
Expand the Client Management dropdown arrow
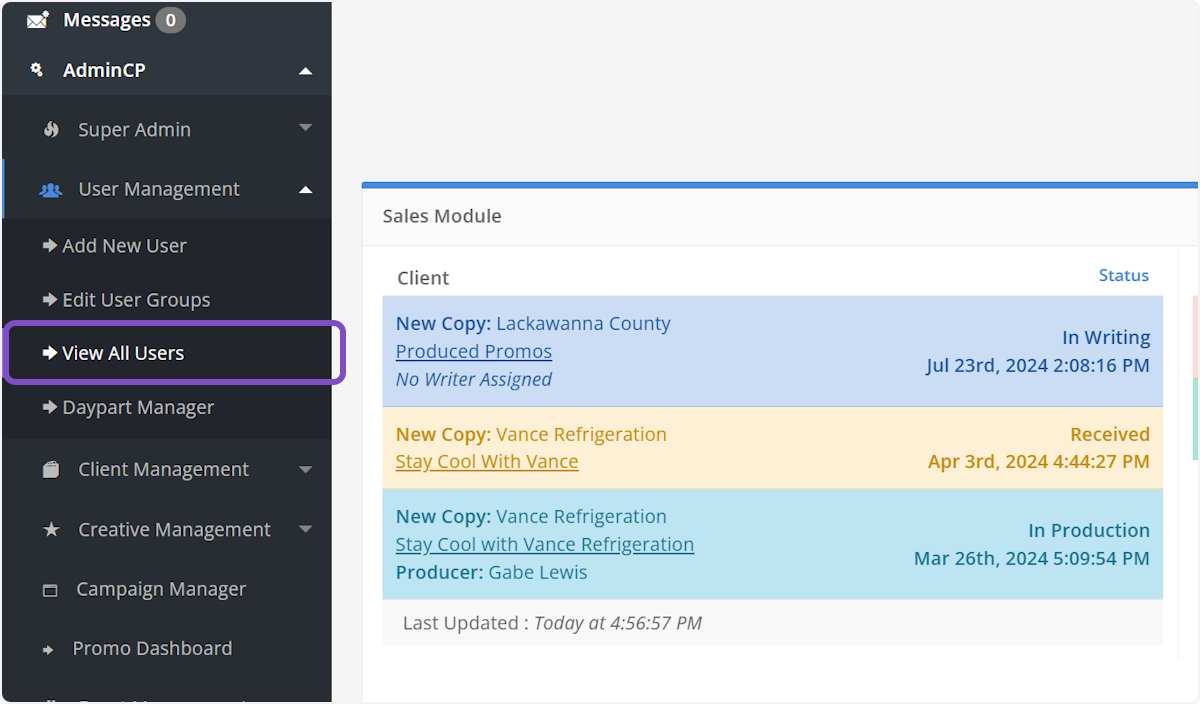[x=306, y=469]
